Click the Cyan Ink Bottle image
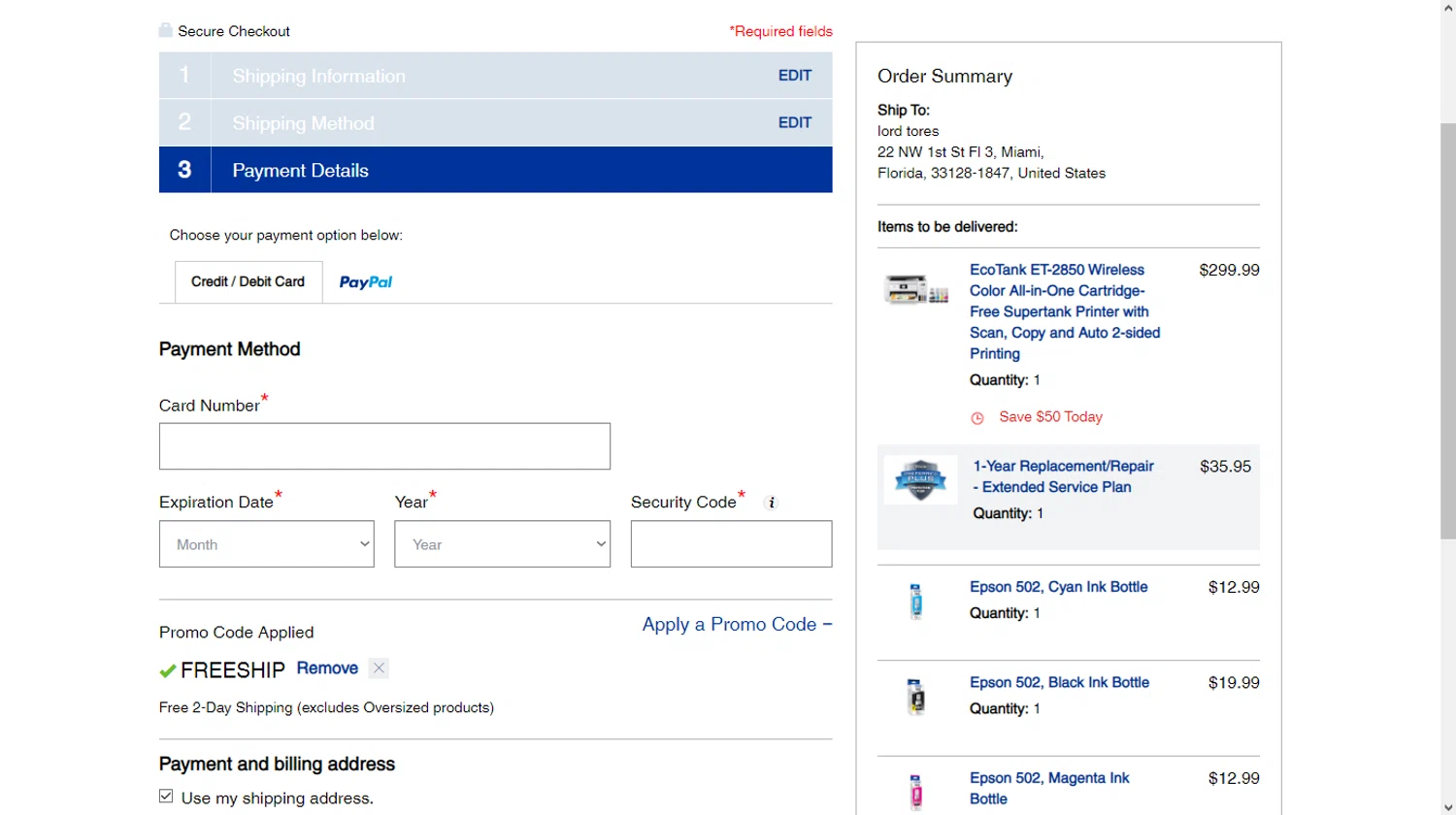The height and width of the screenshot is (815, 1456). (x=915, y=601)
